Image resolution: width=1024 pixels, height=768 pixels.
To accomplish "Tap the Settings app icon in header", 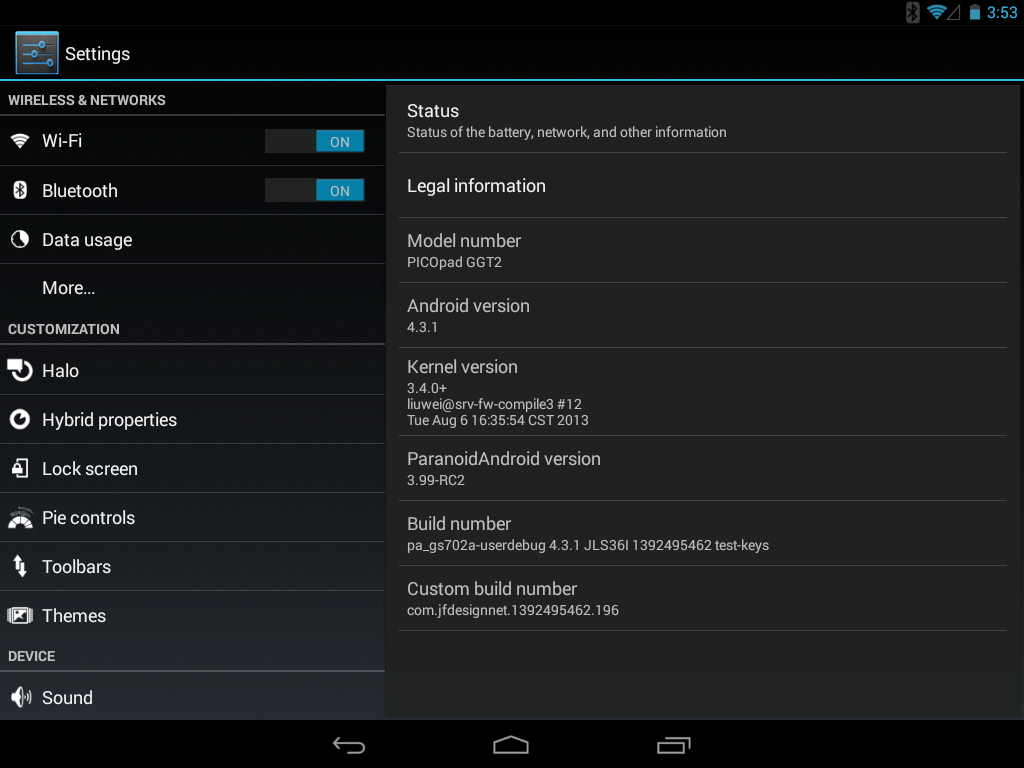I will point(37,53).
